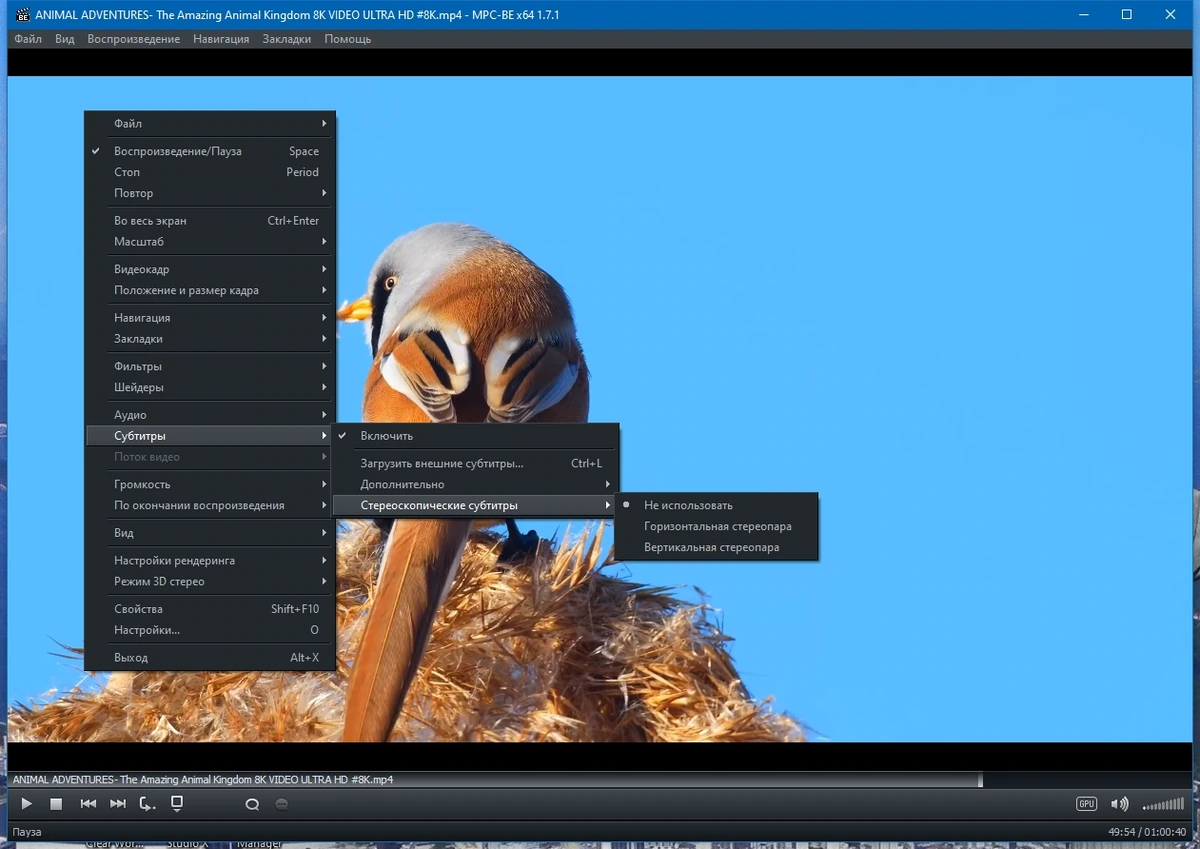The height and width of the screenshot is (849, 1200).
Task: Jump to previous file with skip-back icon
Action: [88, 803]
